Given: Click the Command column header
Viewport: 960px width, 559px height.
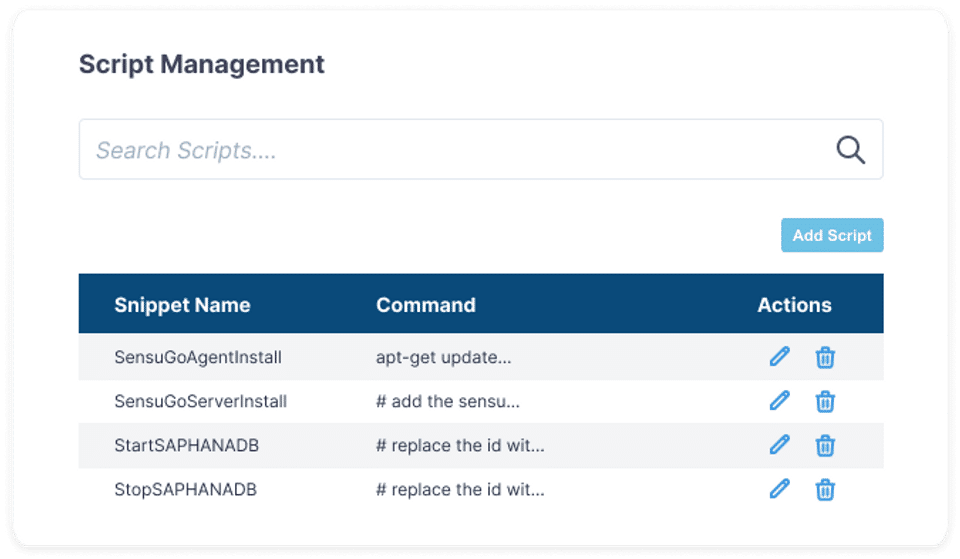Looking at the screenshot, I should [426, 305].
